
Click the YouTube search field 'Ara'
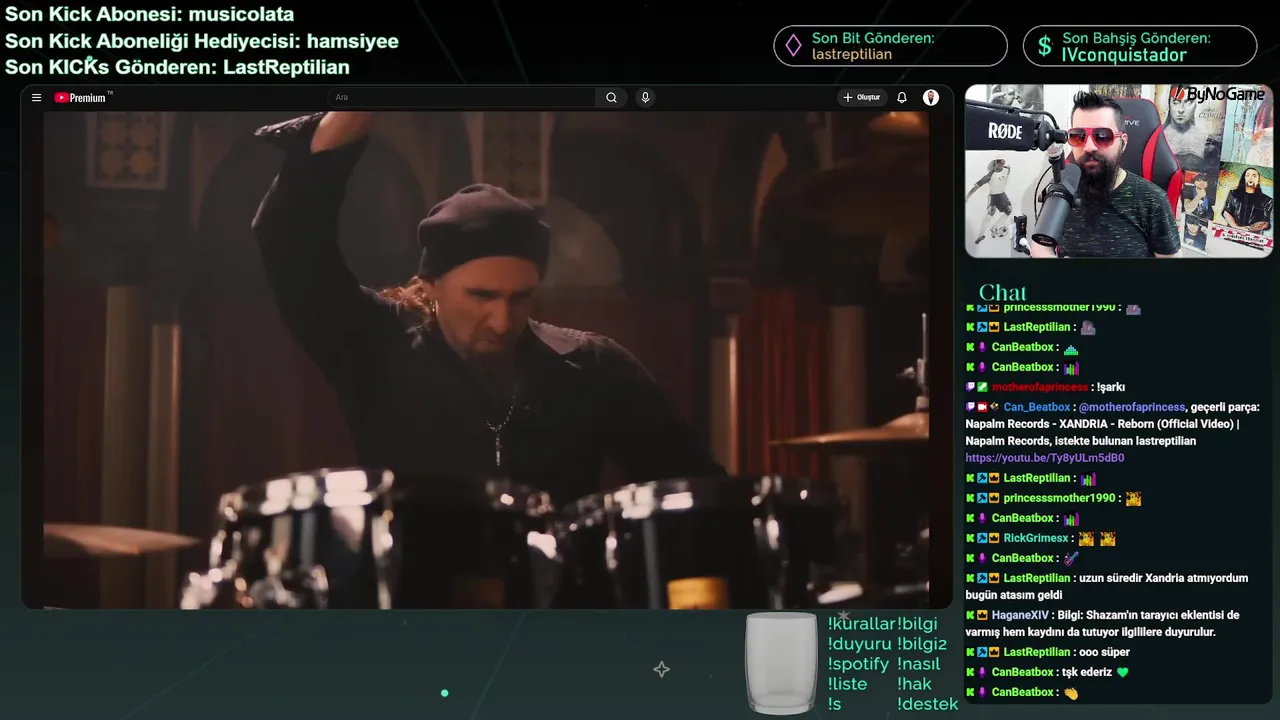[463, 98]
